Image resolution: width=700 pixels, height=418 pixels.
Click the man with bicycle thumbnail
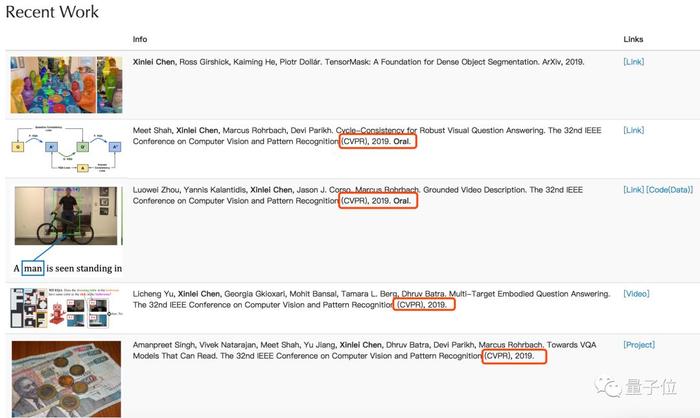(x=68, y=216)
